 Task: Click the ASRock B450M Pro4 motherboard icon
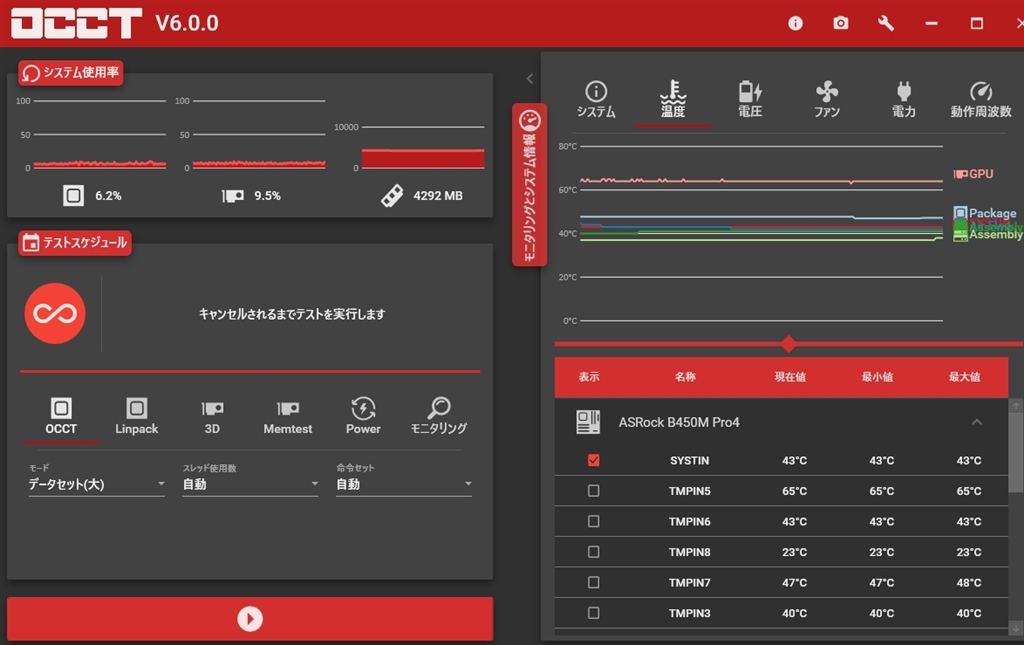tap(588, 422)
